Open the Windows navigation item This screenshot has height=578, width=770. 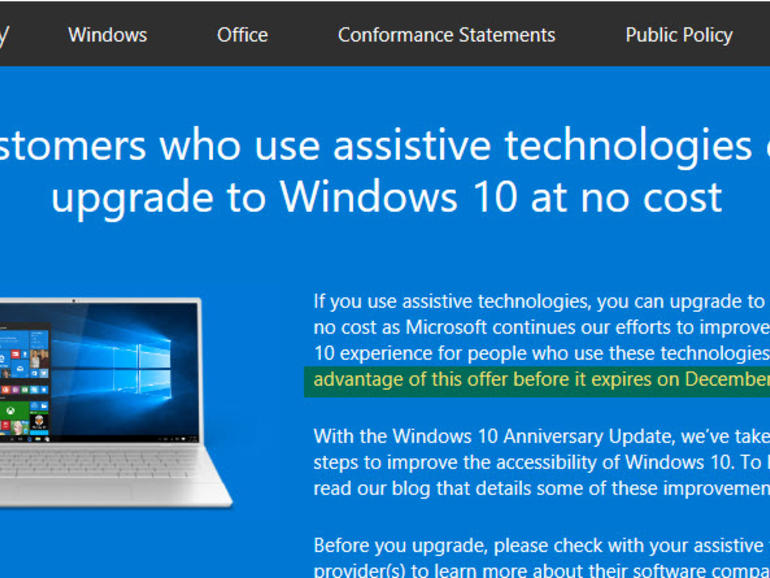[x=108, y=35]
